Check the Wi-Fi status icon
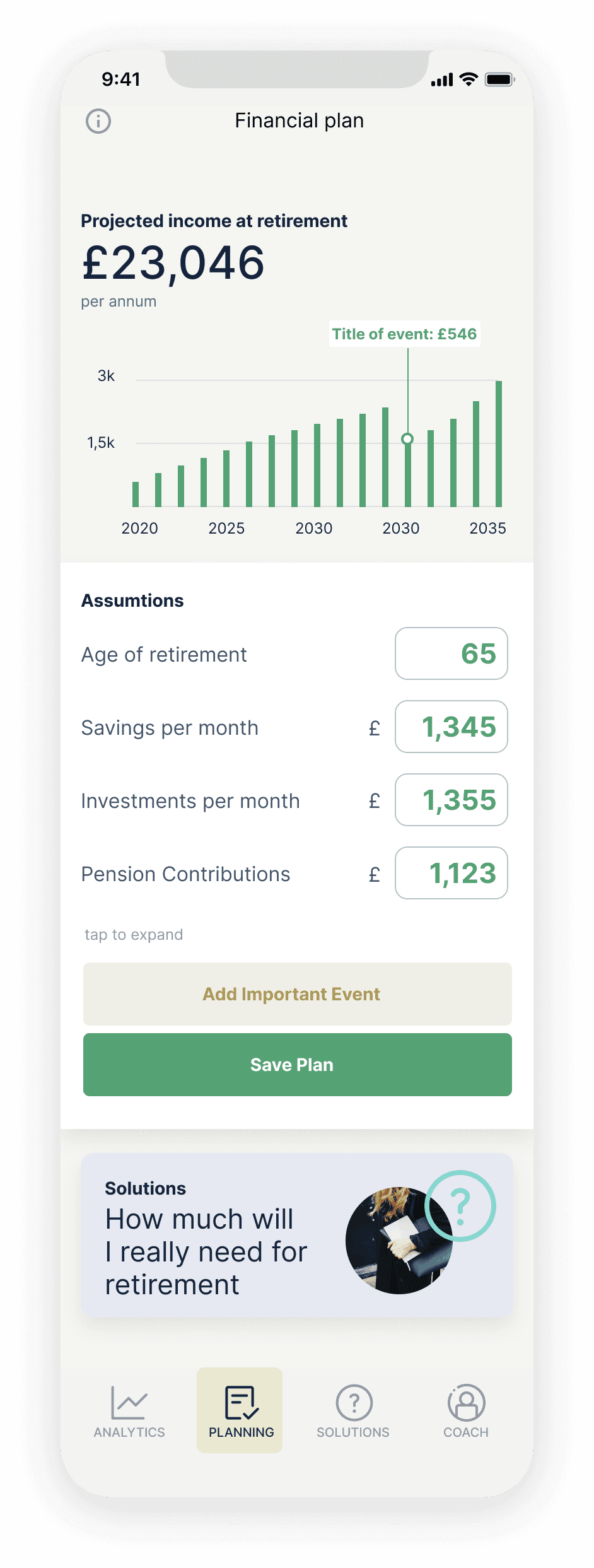The width and height of the screenshot is (594, 1568). [x=469, y=79]
